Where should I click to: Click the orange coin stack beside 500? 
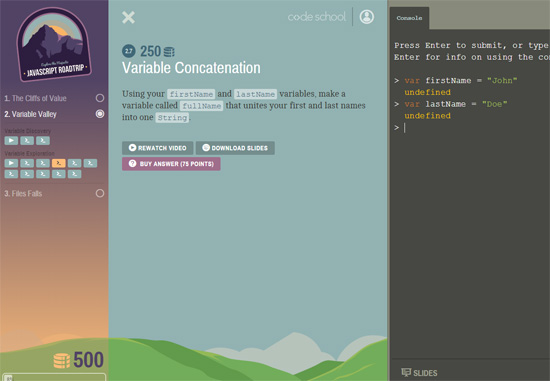(x=62, y=361)
